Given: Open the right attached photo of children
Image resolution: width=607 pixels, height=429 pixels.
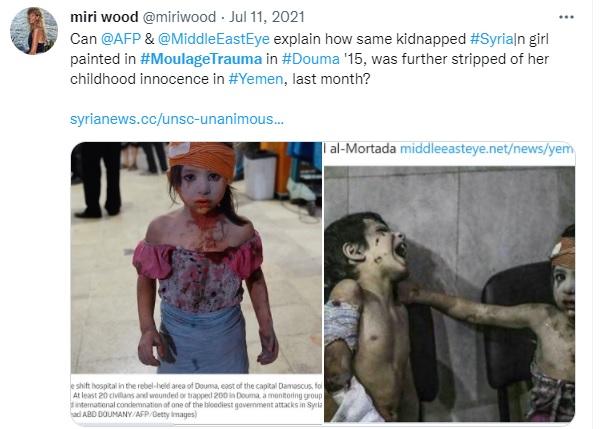Looking at the screenshot, I should tap(449, 294).
